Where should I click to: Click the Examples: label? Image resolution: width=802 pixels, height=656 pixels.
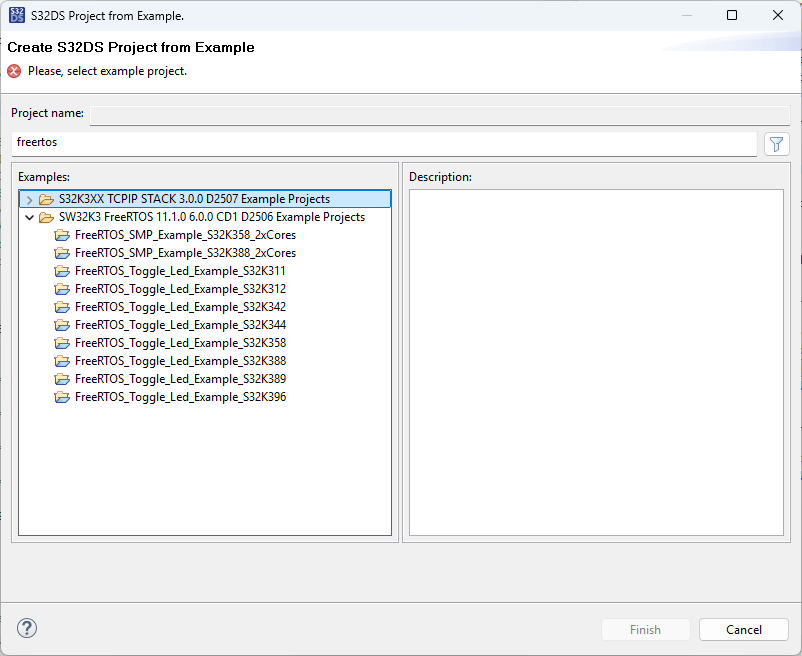pos(44,177)
